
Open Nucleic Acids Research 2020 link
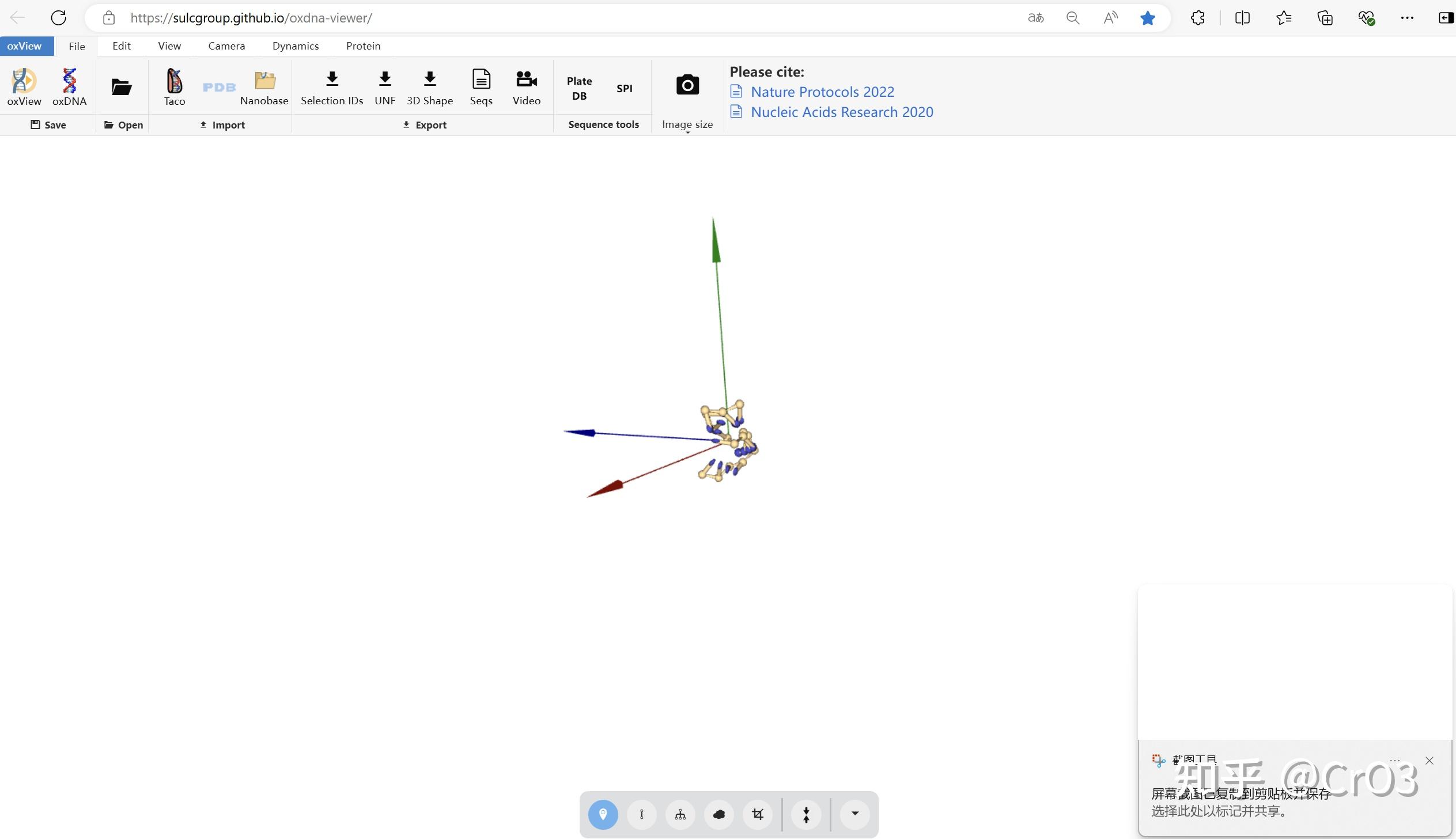point(842,112)
